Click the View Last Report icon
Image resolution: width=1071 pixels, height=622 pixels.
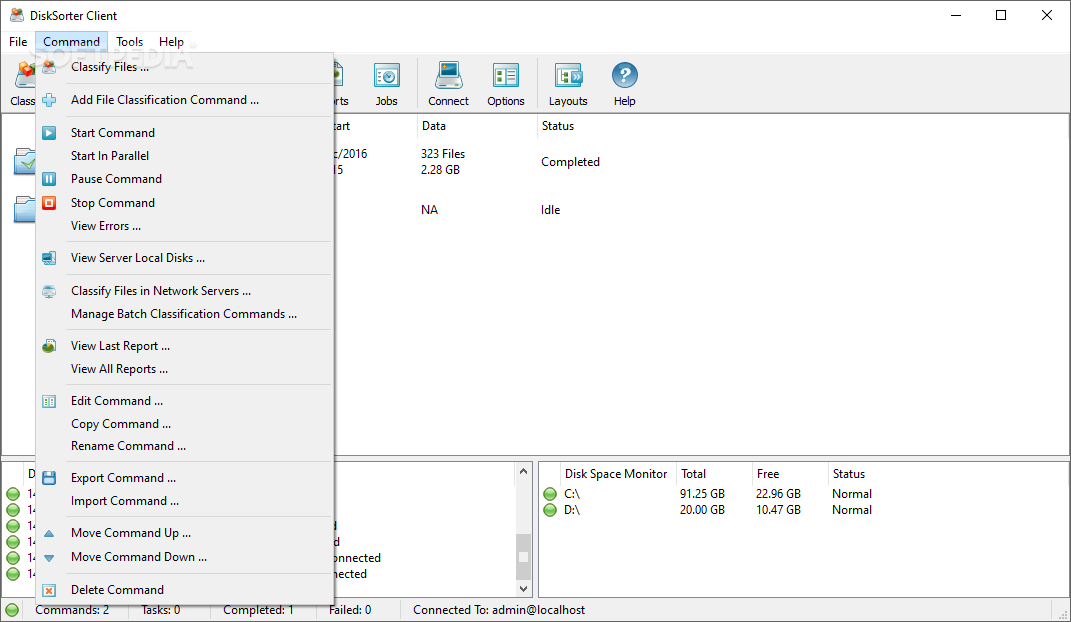(x=49, y=346)
